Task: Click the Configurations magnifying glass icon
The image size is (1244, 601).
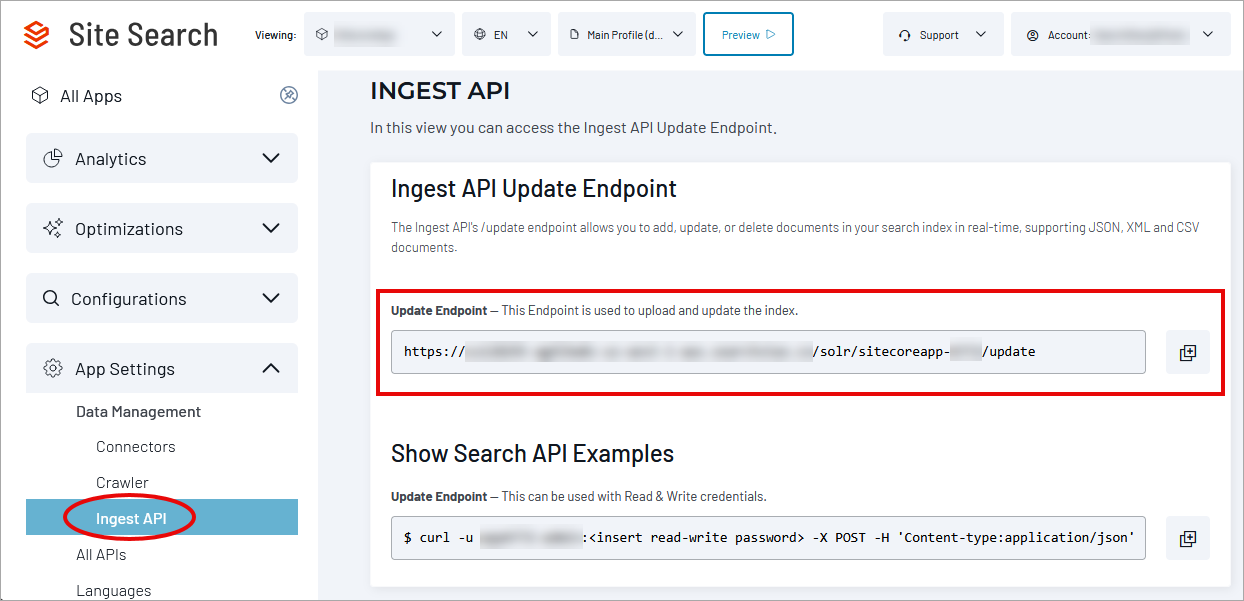Action: click(x=52, y=298)
